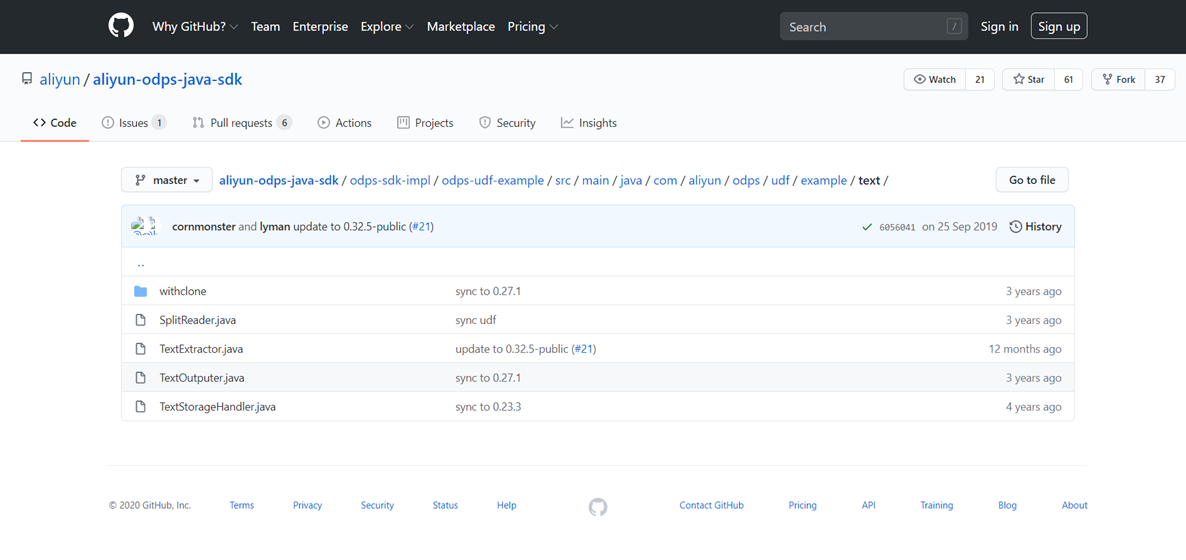Expand the Pricing menu in header
Viewport: 1186px width, 560px height.
[532, 26]
